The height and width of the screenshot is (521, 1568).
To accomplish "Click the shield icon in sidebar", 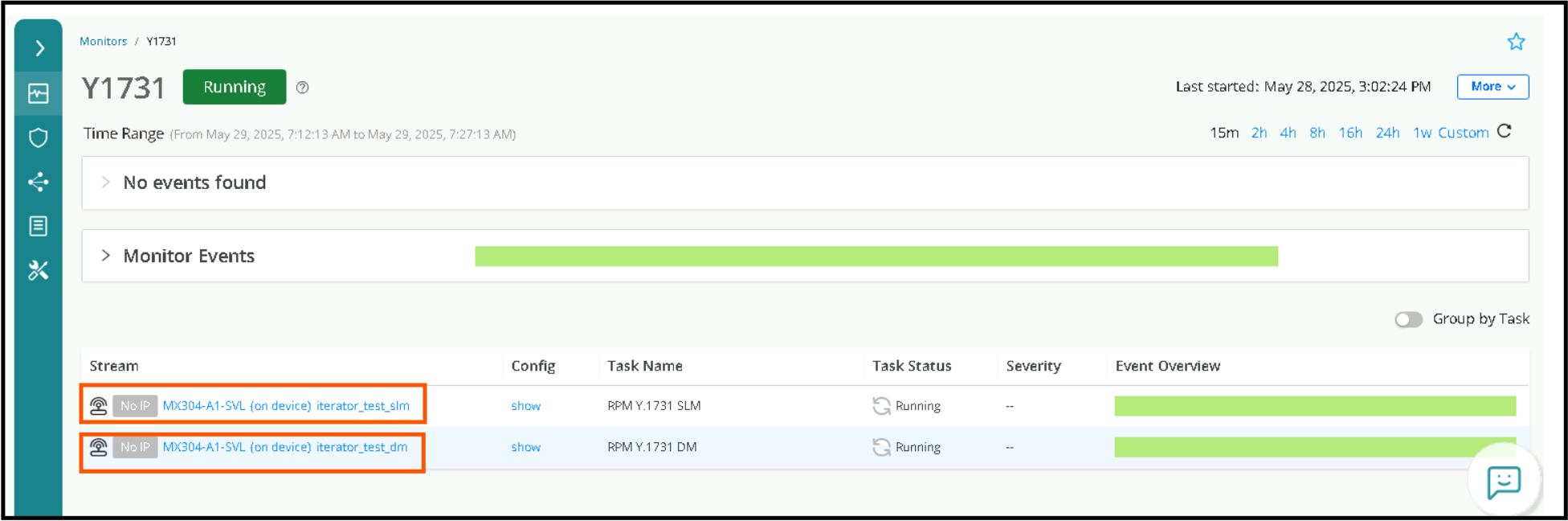I will 39,137.
